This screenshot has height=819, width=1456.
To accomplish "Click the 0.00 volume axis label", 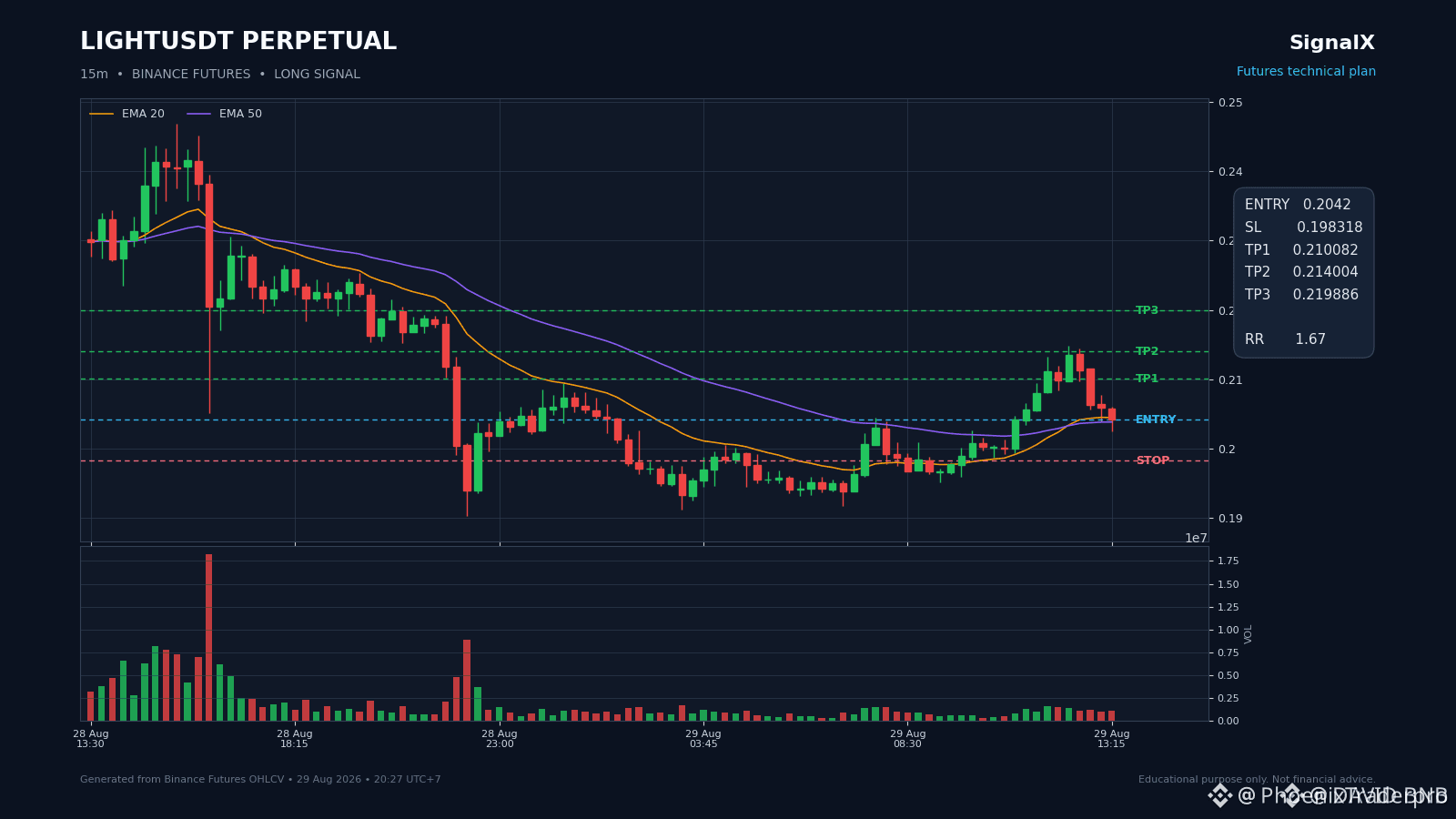I will [1228, 721].
